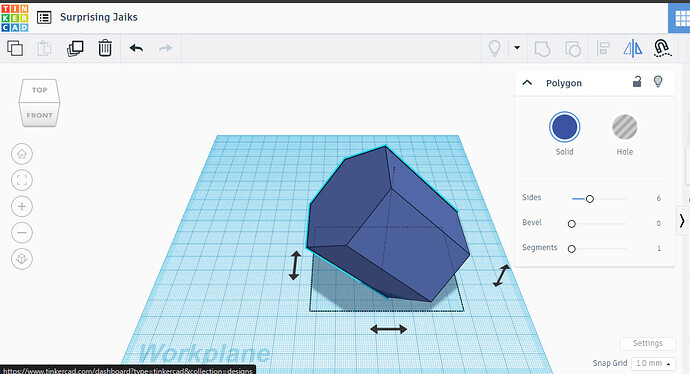Click the Sides slider handle

(590, 199)
